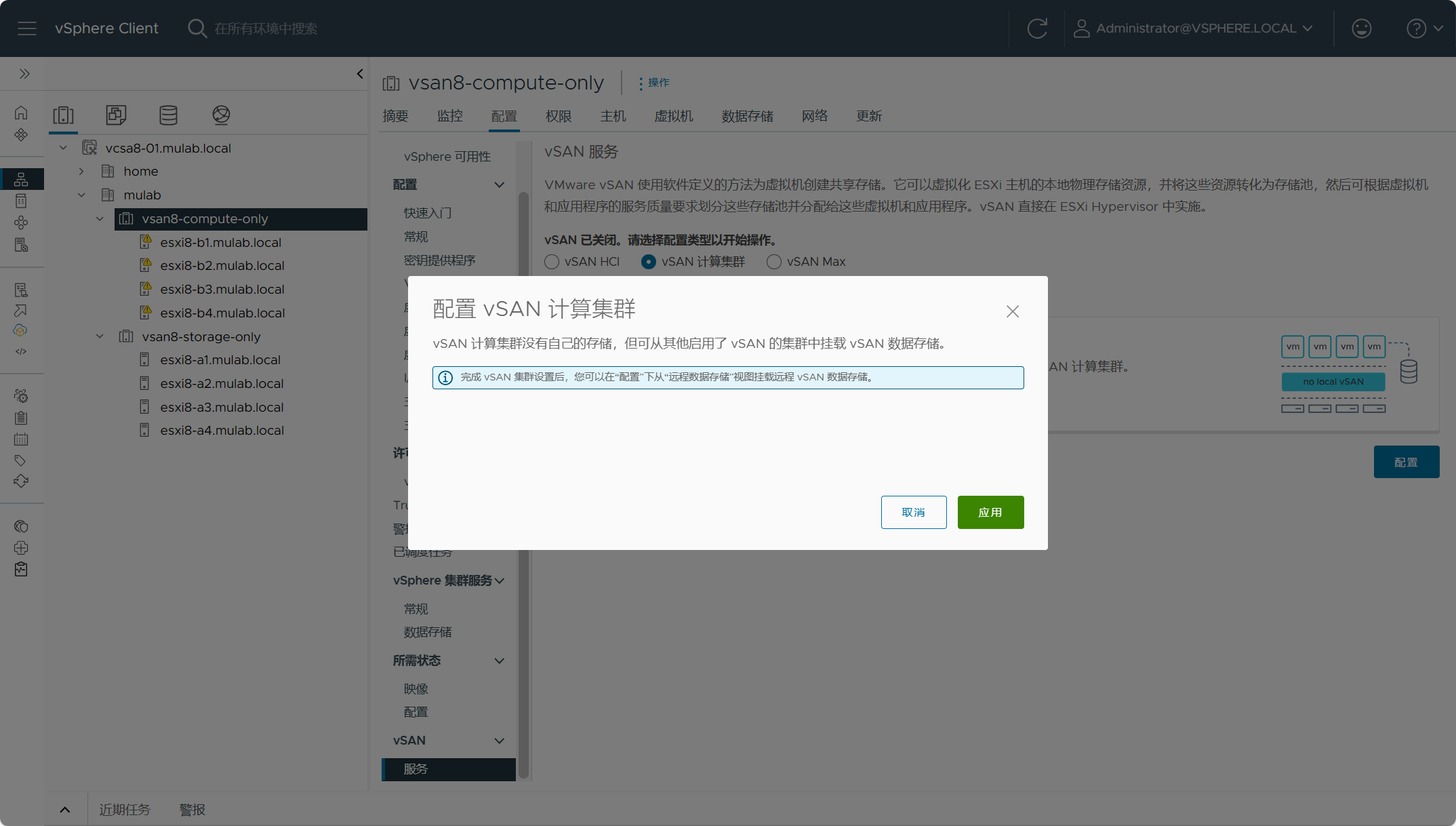Screen dimensions: 1456x826
Task: Switch to the 网络 tab
Action: tap(815, 116)
